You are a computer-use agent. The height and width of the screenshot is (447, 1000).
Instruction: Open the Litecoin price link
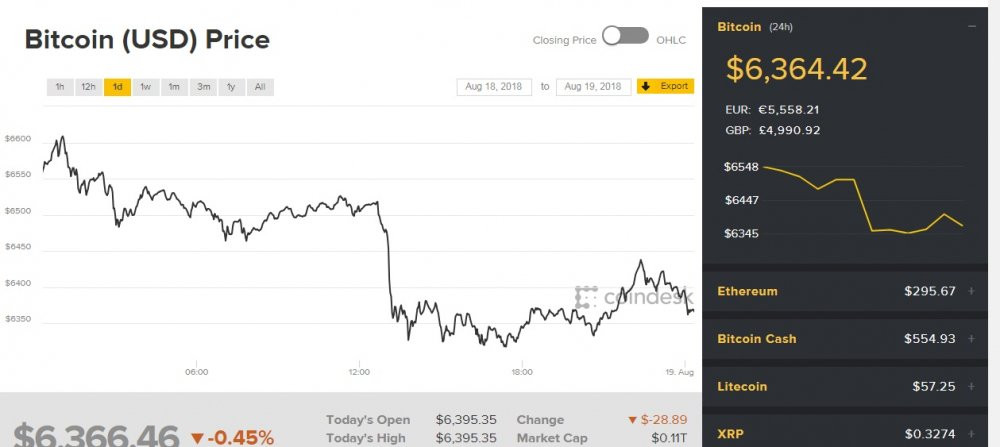(743, 386)
